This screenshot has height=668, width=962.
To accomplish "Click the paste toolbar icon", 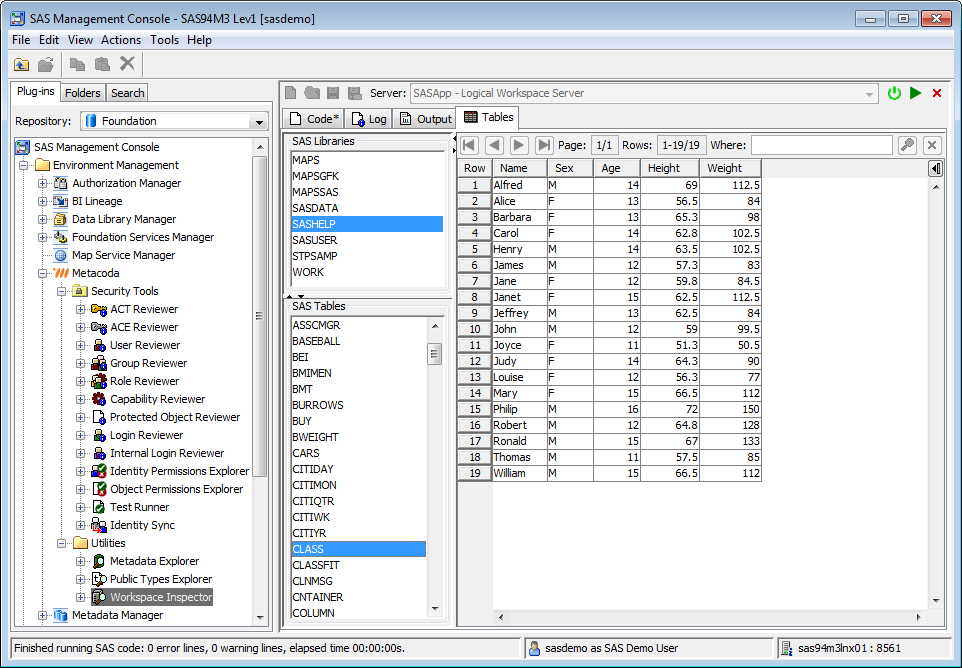I will pyautogui.click(x=102, y=64).
